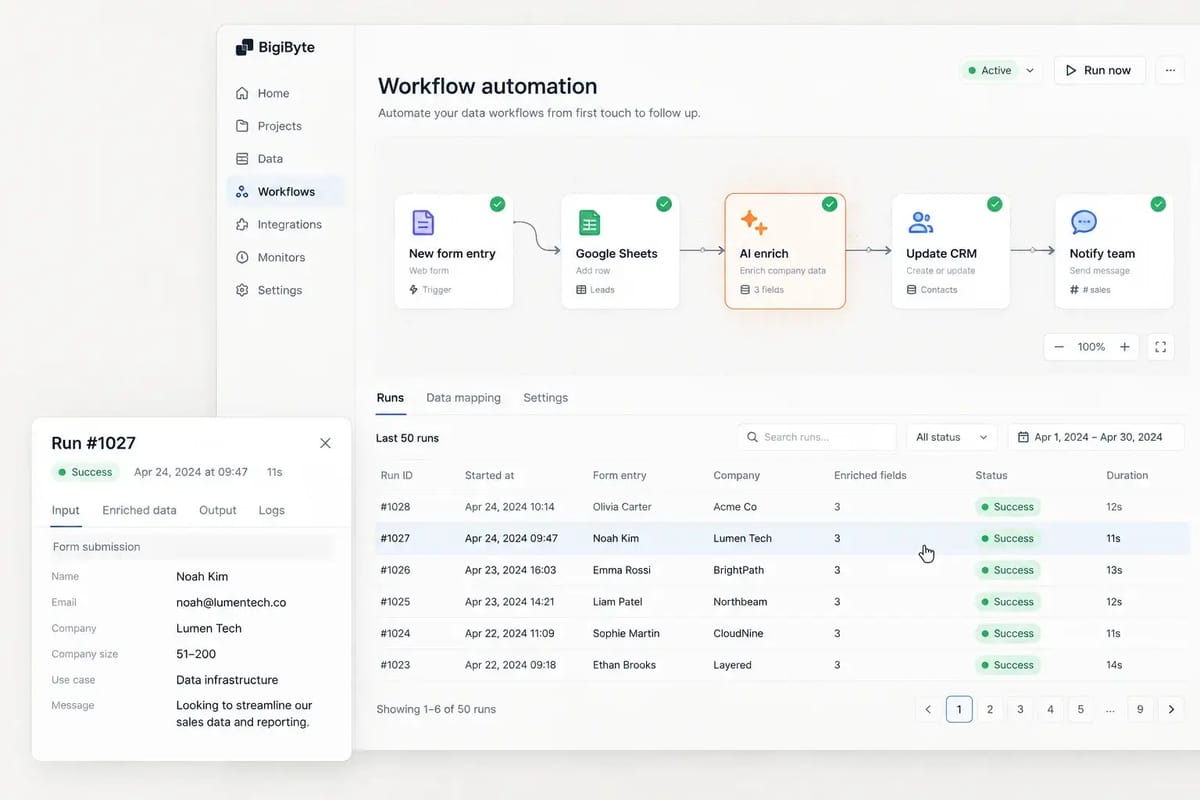
Task: Click the Success badge in Run #1027 panel
Action: click(85, 472)
